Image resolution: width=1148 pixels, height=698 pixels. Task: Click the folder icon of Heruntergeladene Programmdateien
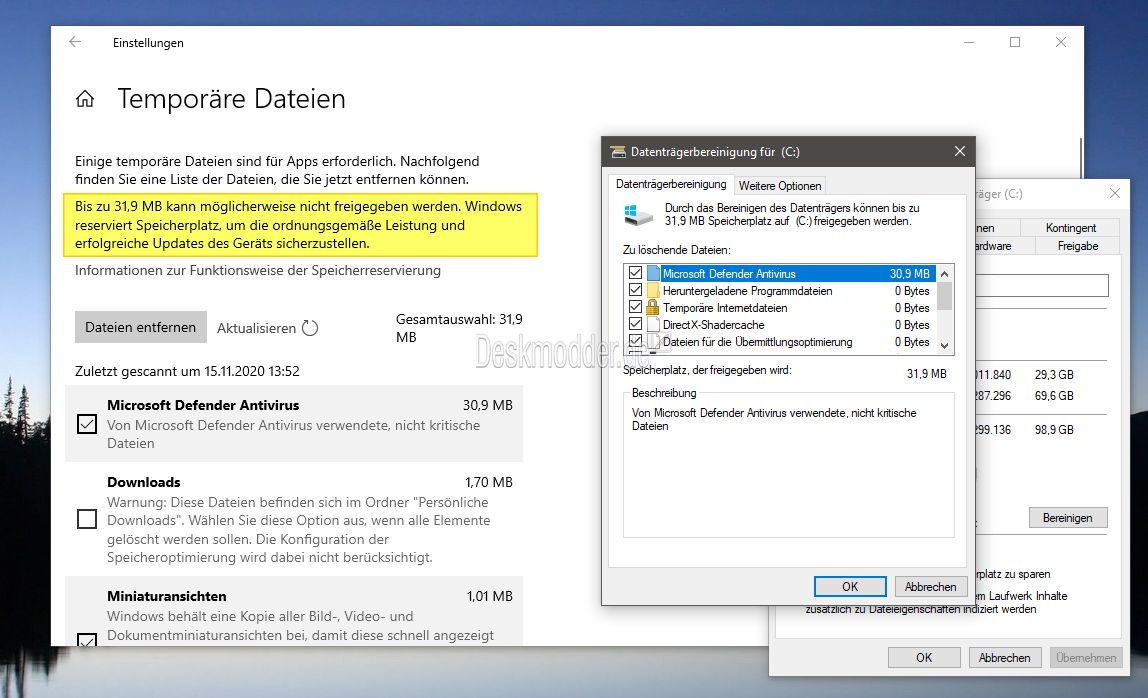point(653,291)
